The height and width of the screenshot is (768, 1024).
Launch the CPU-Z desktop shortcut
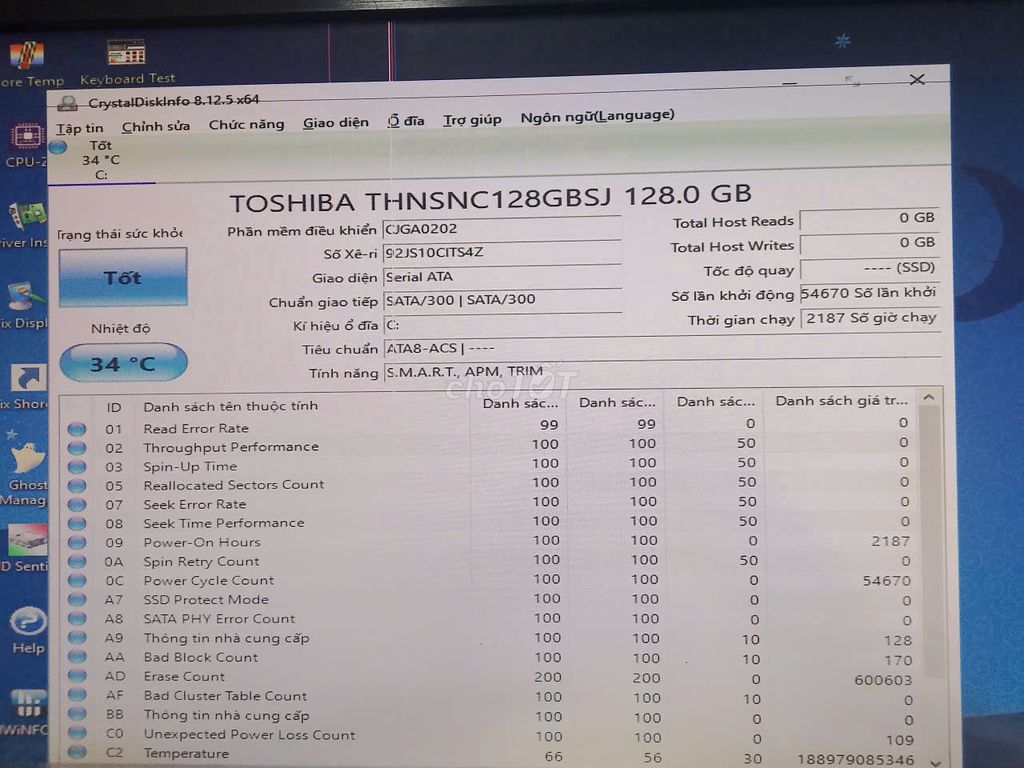click(25, 145)
